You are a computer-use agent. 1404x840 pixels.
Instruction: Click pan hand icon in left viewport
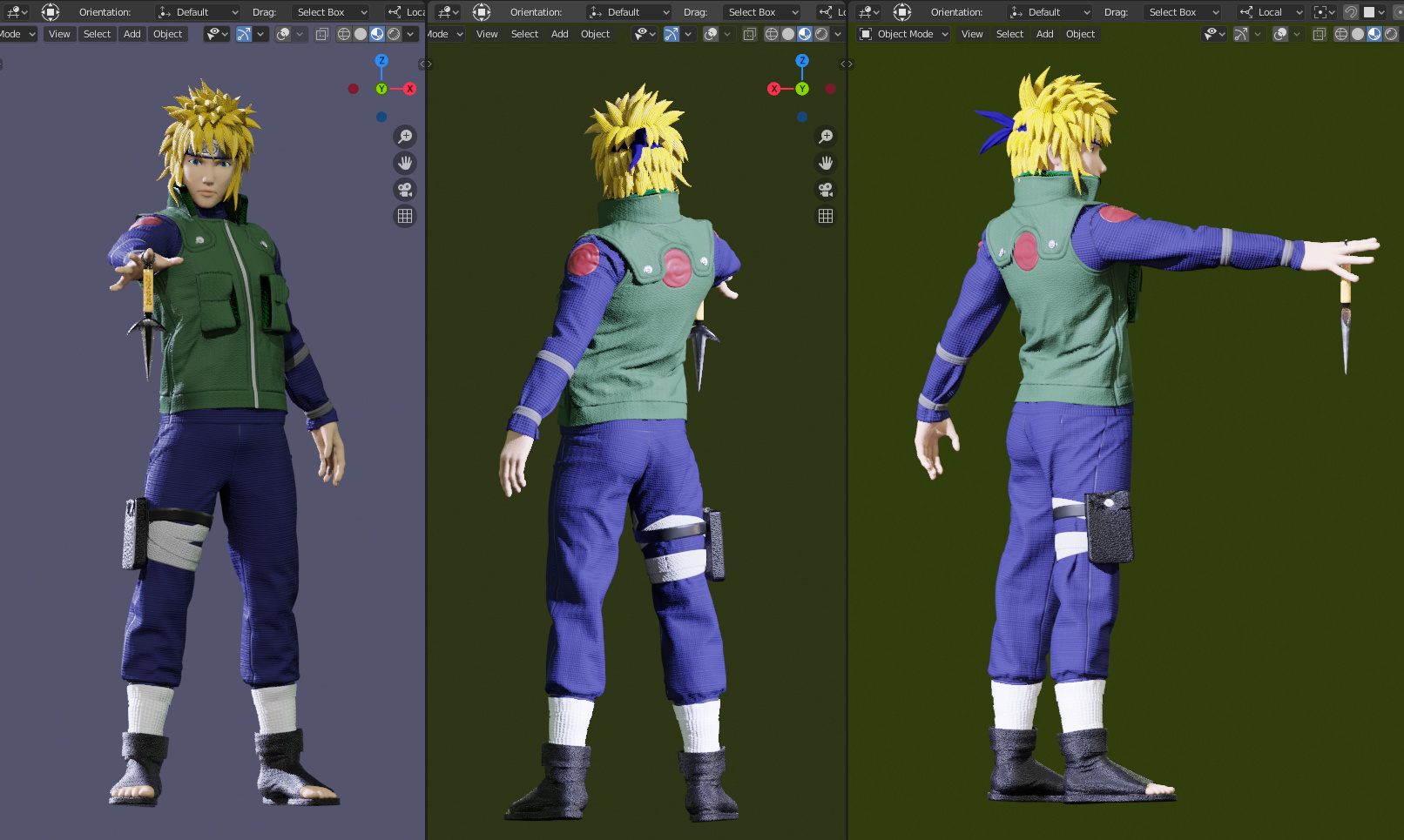[x=405, y=163]
